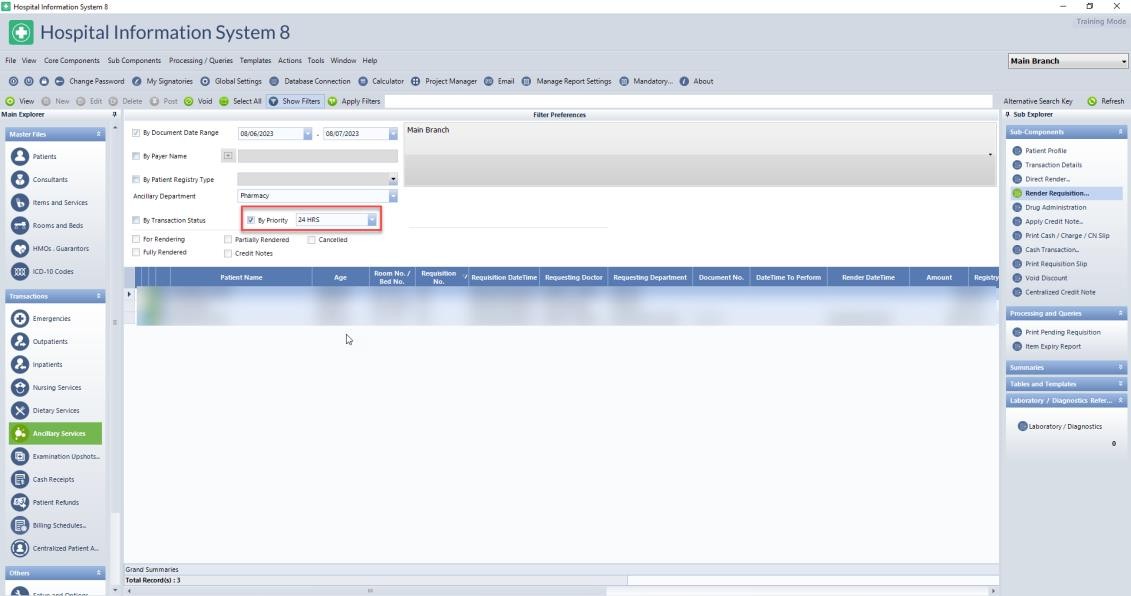This screenshot has height=596, width=1131.
Task: Open Render Requisition in Sub Explorer
Action: point(1056,193)
